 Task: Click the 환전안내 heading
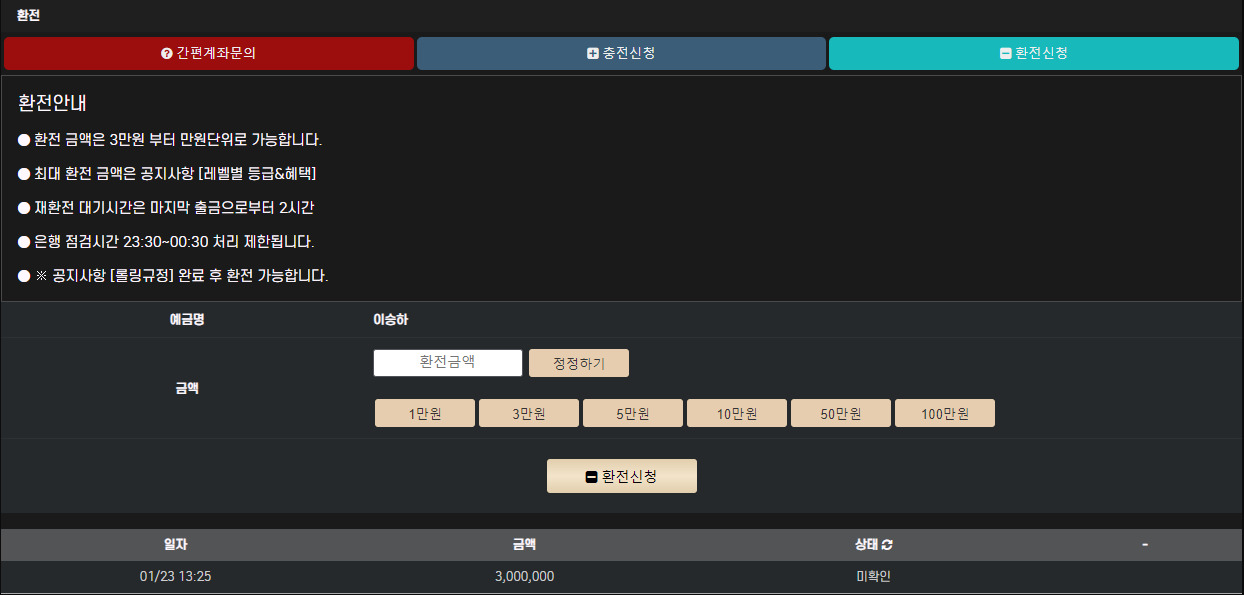(55, 104)
